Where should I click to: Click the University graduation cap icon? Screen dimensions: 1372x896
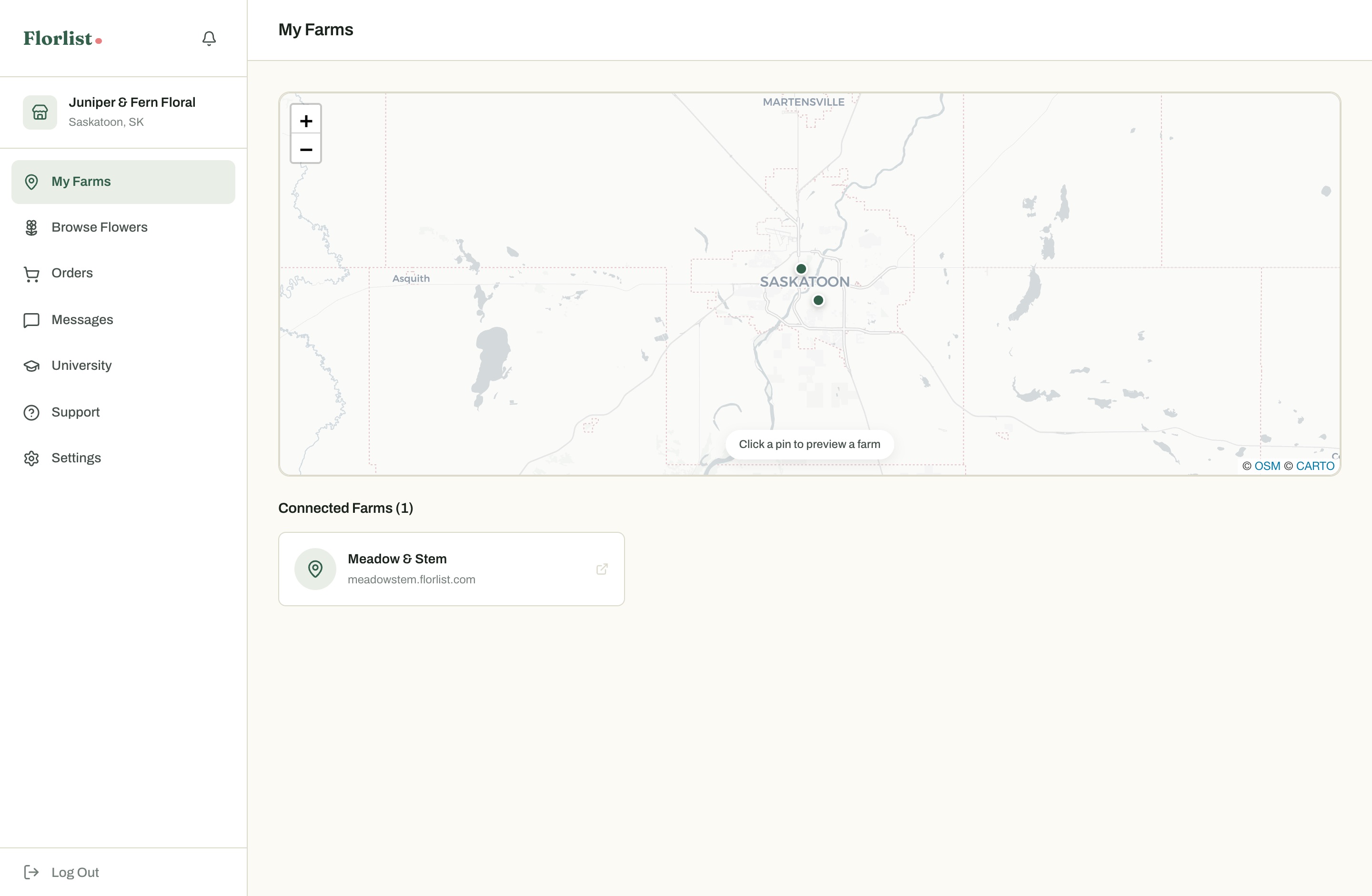31,366
